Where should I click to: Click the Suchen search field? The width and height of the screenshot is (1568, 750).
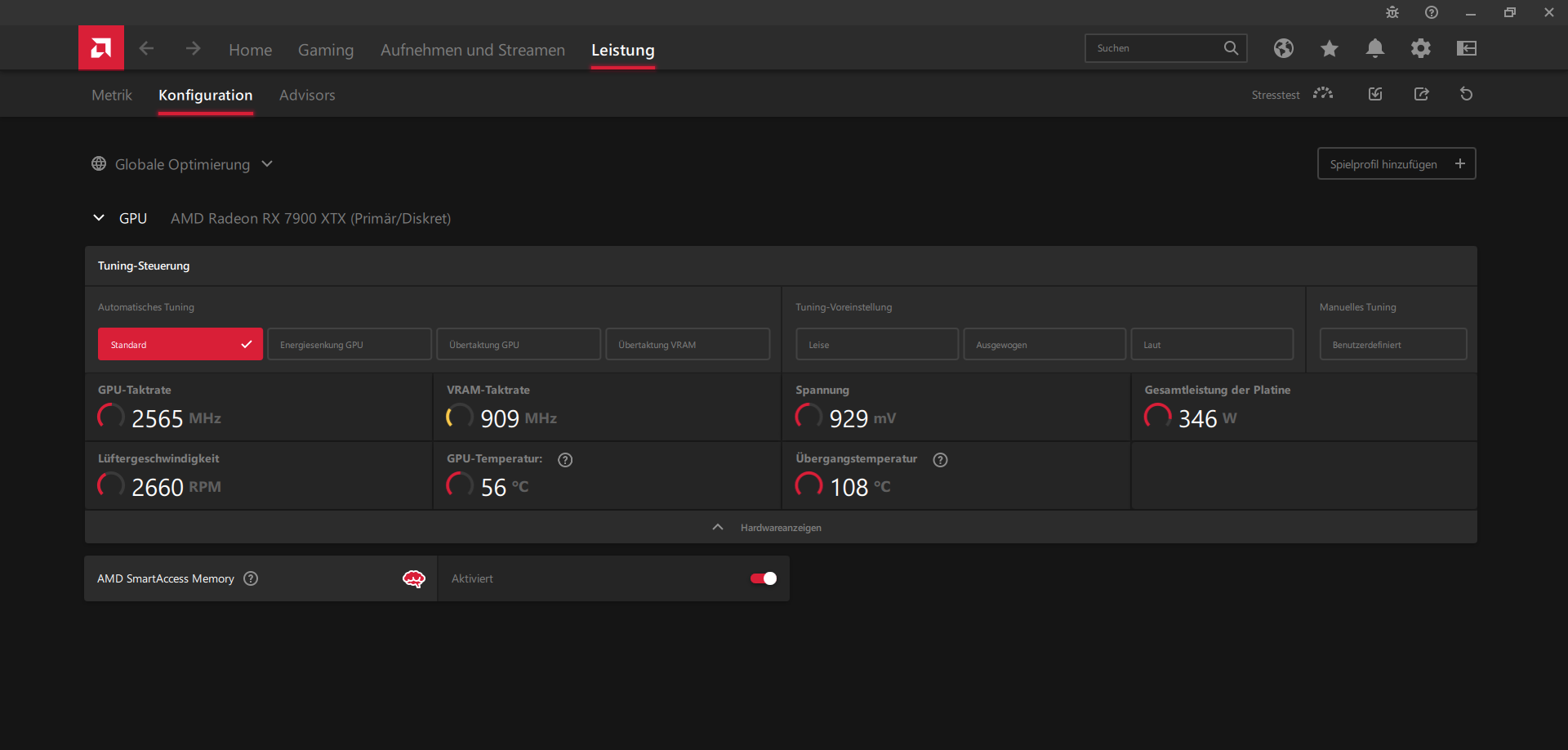coord(1165,48)
